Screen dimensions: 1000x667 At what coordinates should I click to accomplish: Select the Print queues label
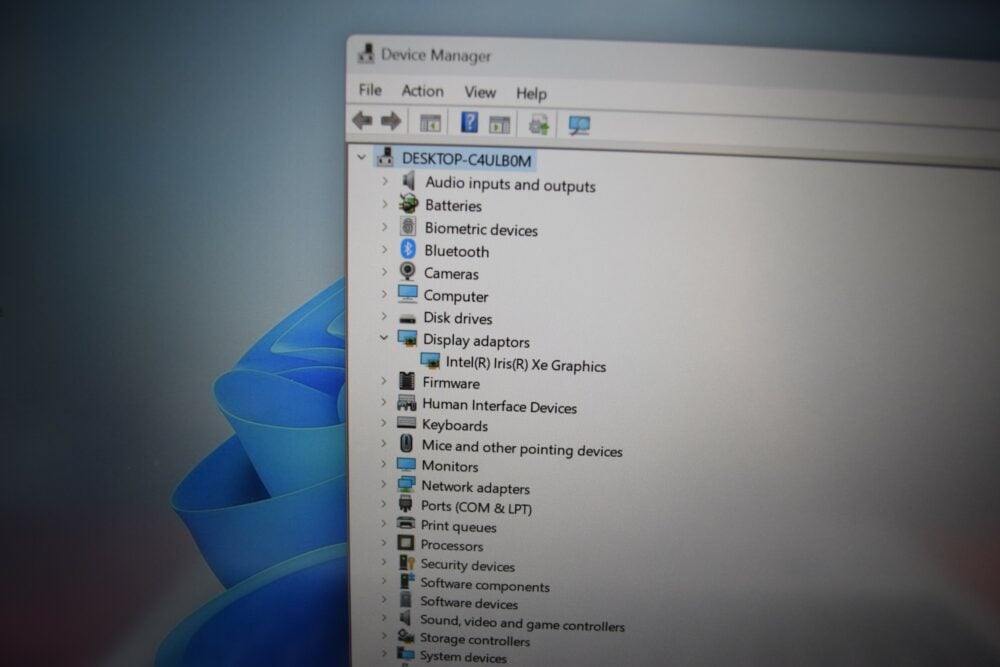pos(458,526)
